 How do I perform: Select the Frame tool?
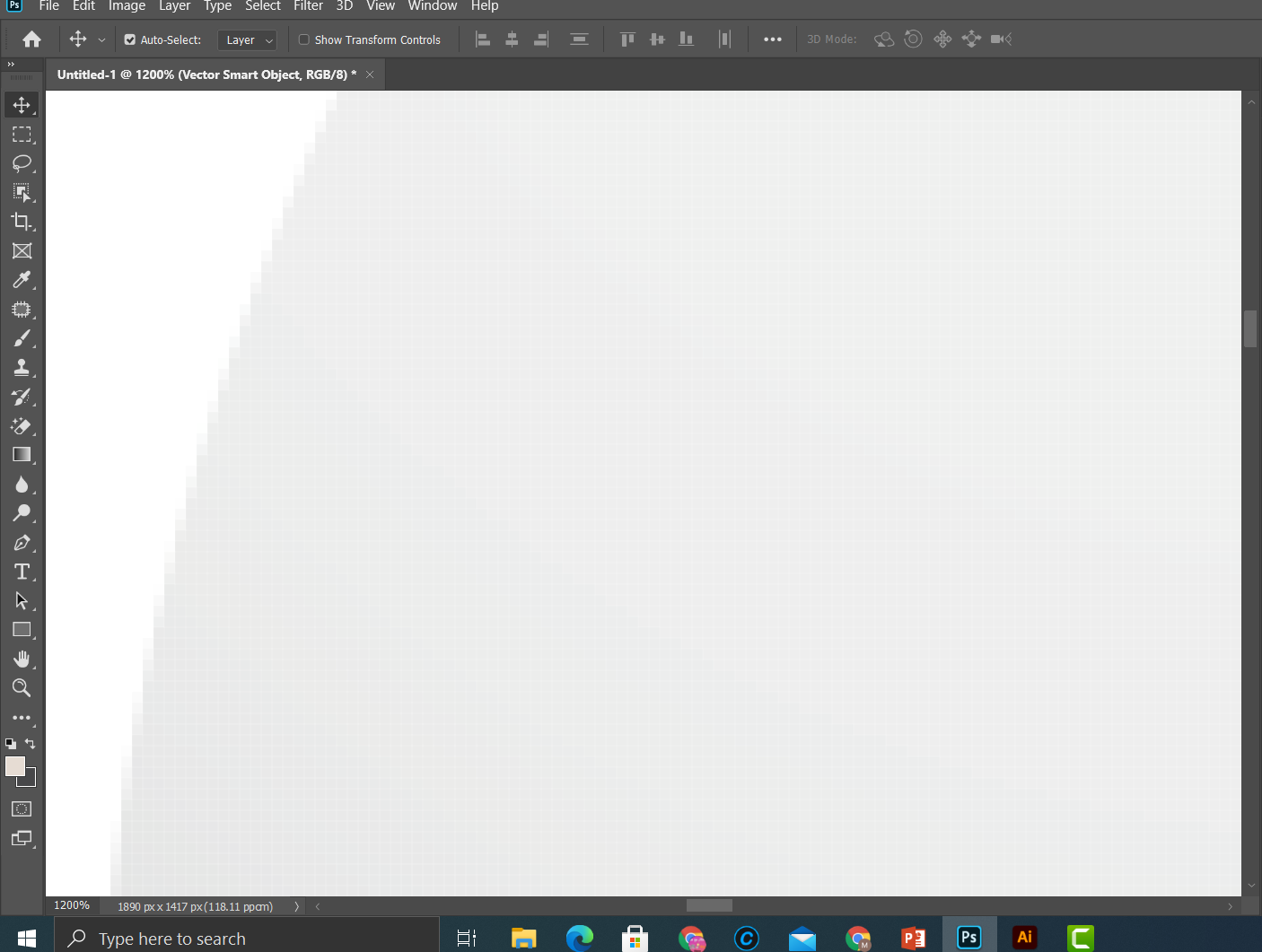tap(22, 251)
